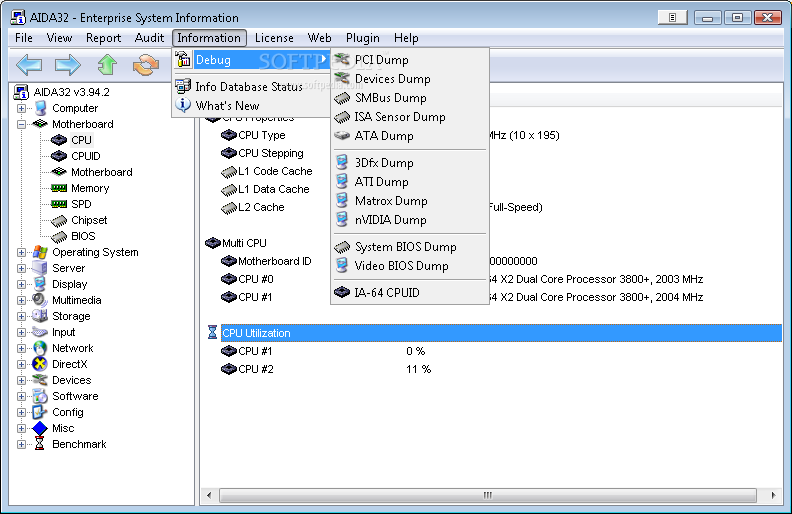Choose ATA Dump from submenu
This screenshot has width=792, height=514.
coord(410,136)
